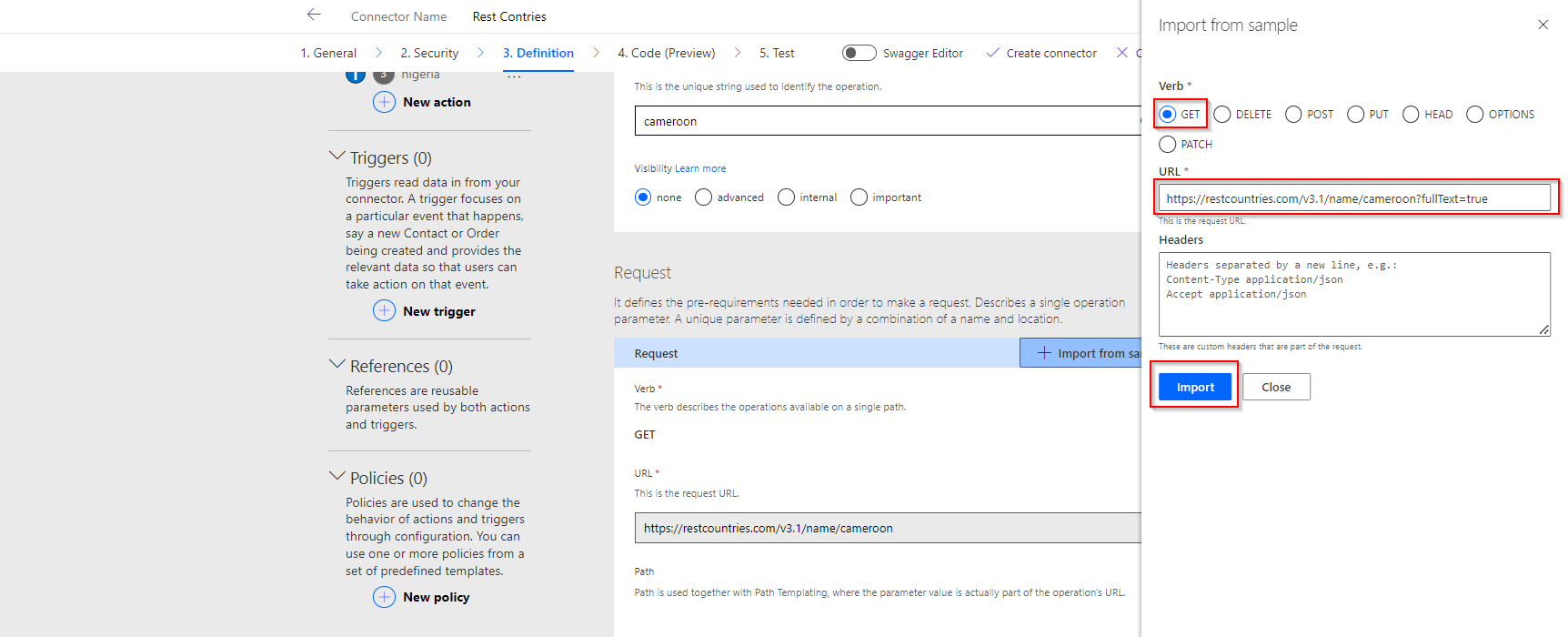Open the Learn more link
Screen dimensions: 1568x637
tap(700, 168)
